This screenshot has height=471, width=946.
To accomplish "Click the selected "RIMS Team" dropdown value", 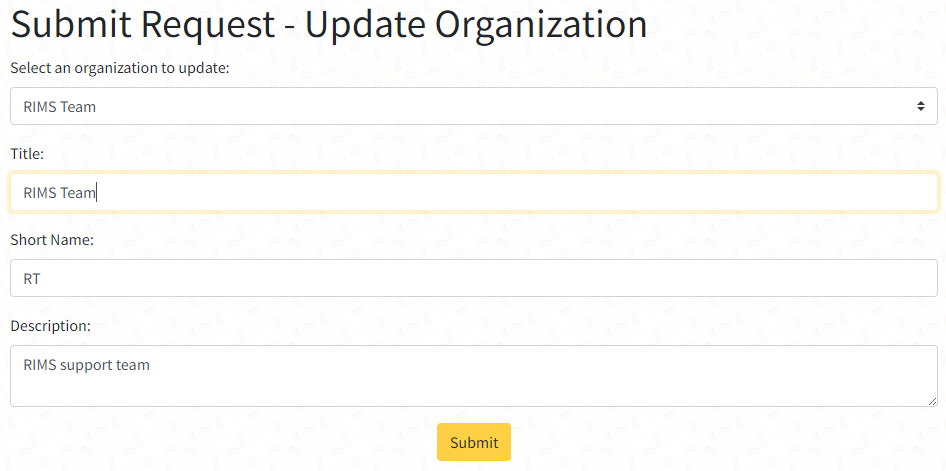I will pyautogui.click(x=60, y=106).
